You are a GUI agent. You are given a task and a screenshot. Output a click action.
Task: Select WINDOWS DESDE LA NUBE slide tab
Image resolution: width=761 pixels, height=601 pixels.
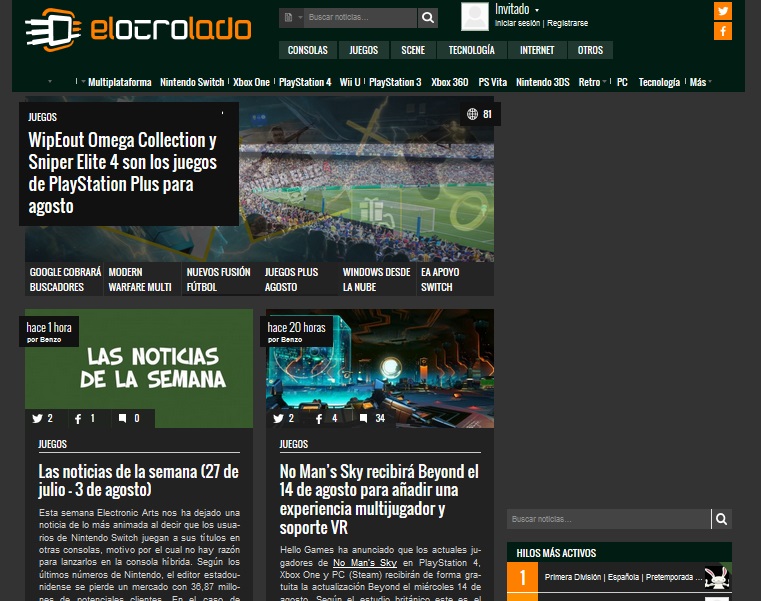(377, 279)
